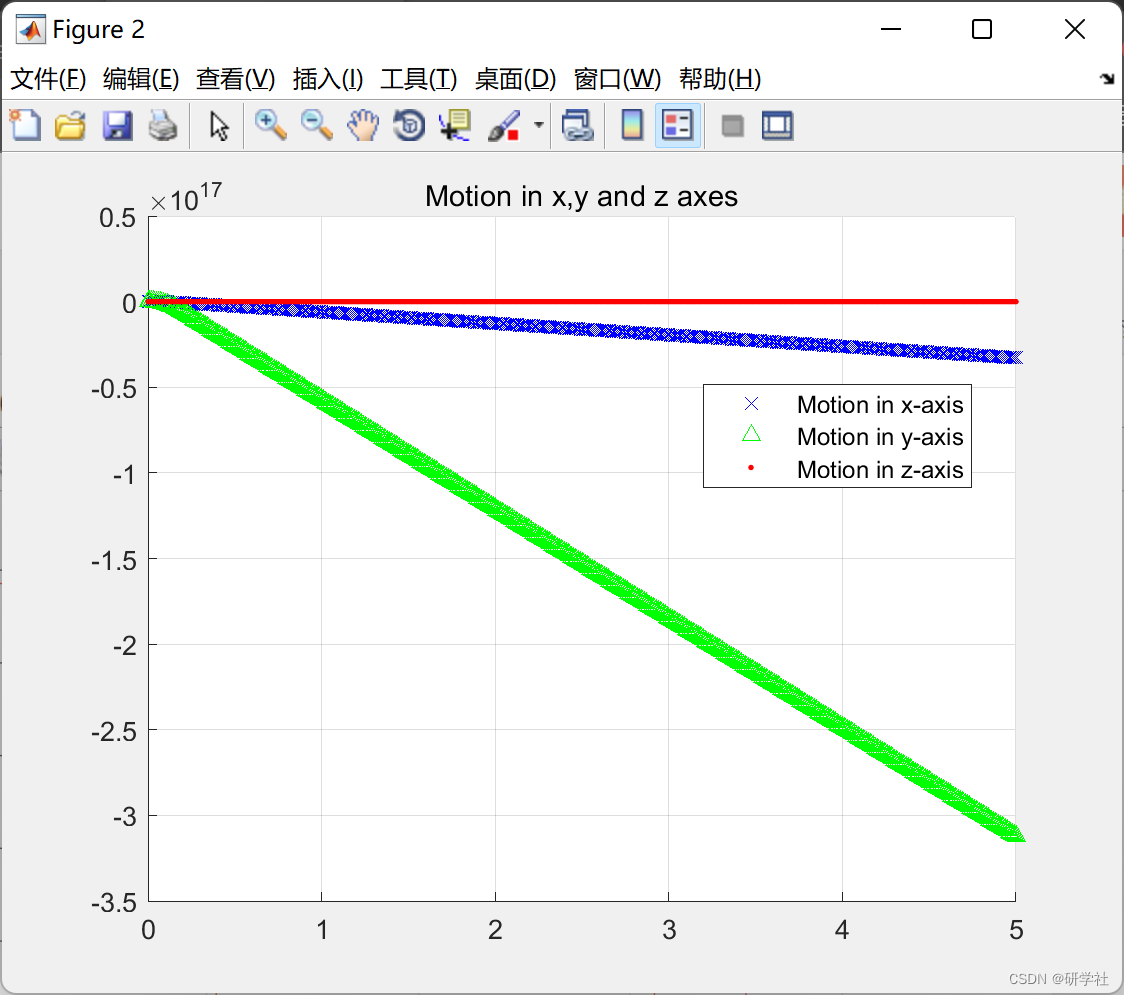Expand the Brush color dropdown arrow
The image size is (1124, 995).
click(538, 125)
